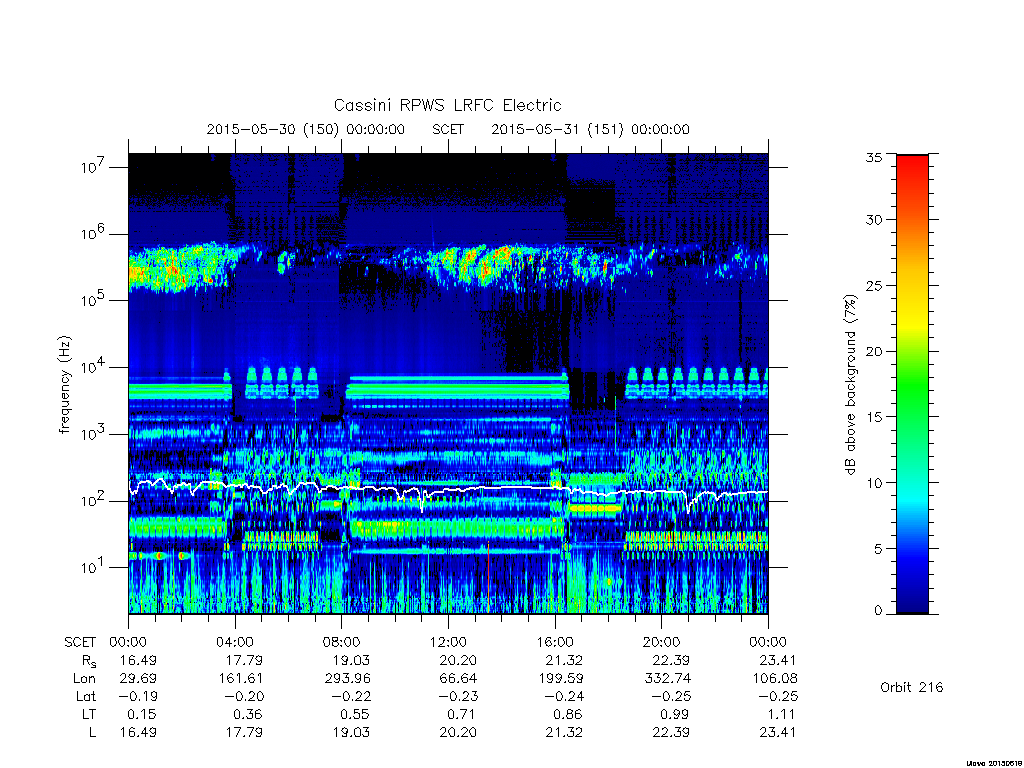Image resolution: width=1024 pixels, height=768 pixels.
Task: Click the 10^1 frequency axis tick label
Action: point(94,567)
